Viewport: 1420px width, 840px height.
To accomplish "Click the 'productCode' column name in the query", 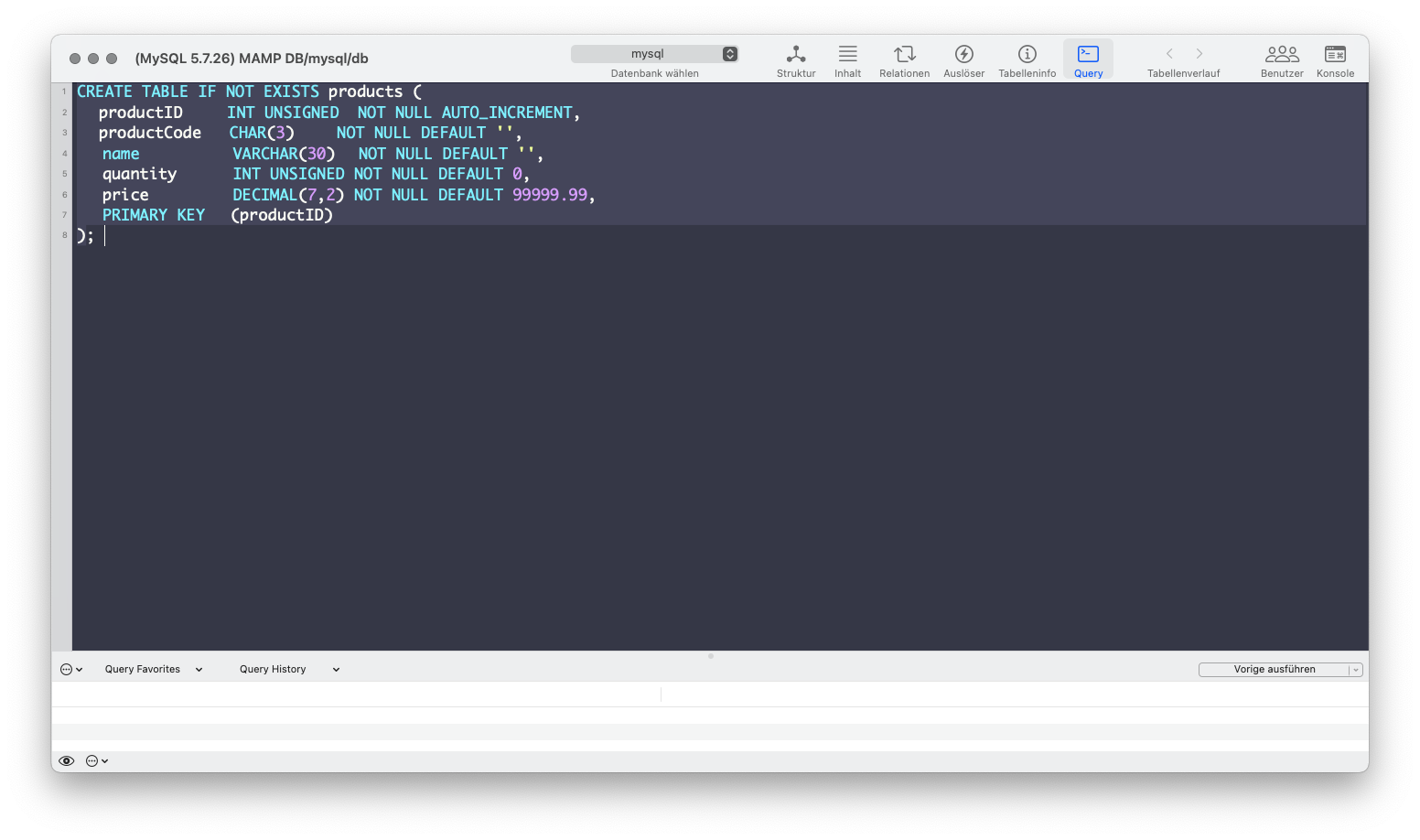I will [x=150, y=133].
